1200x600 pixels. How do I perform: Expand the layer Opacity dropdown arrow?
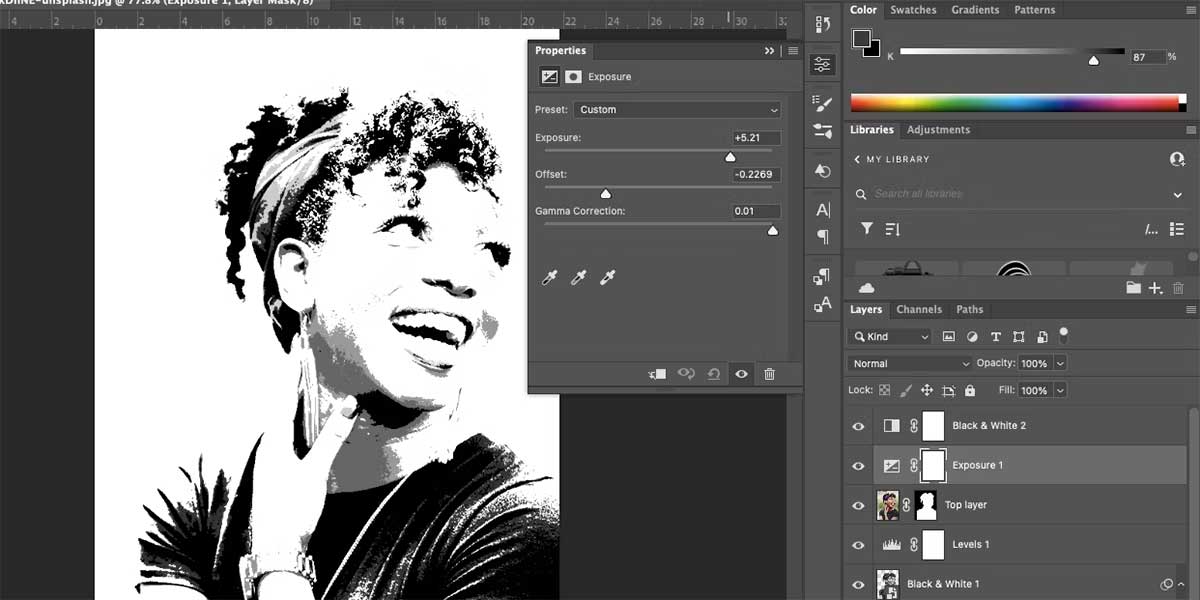coord(1060,363)
